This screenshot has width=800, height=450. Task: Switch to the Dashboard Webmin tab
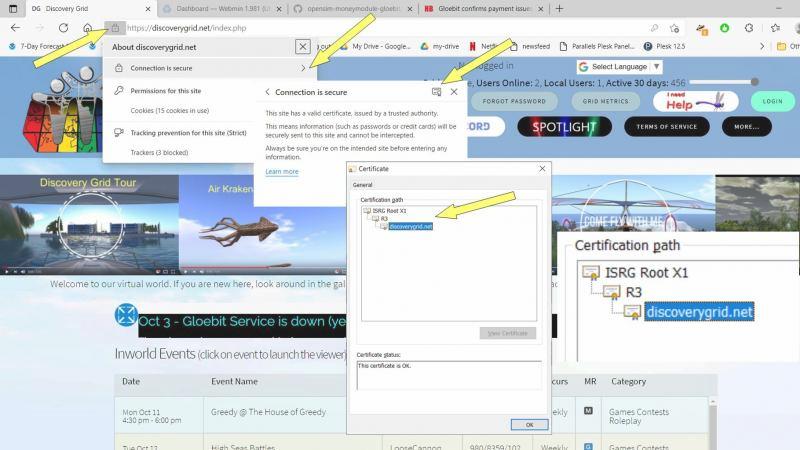(223, 9)
